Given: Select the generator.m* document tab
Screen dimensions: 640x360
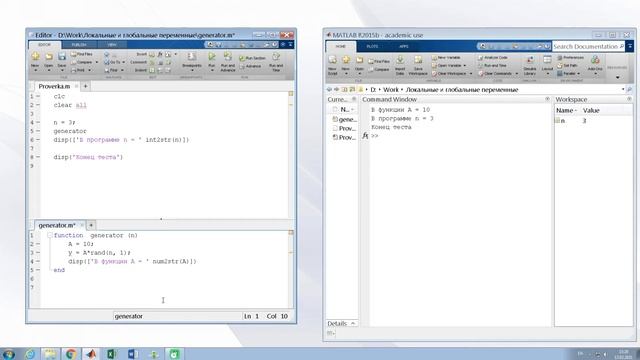Looking at the screenshot, I should coord(57,225).
